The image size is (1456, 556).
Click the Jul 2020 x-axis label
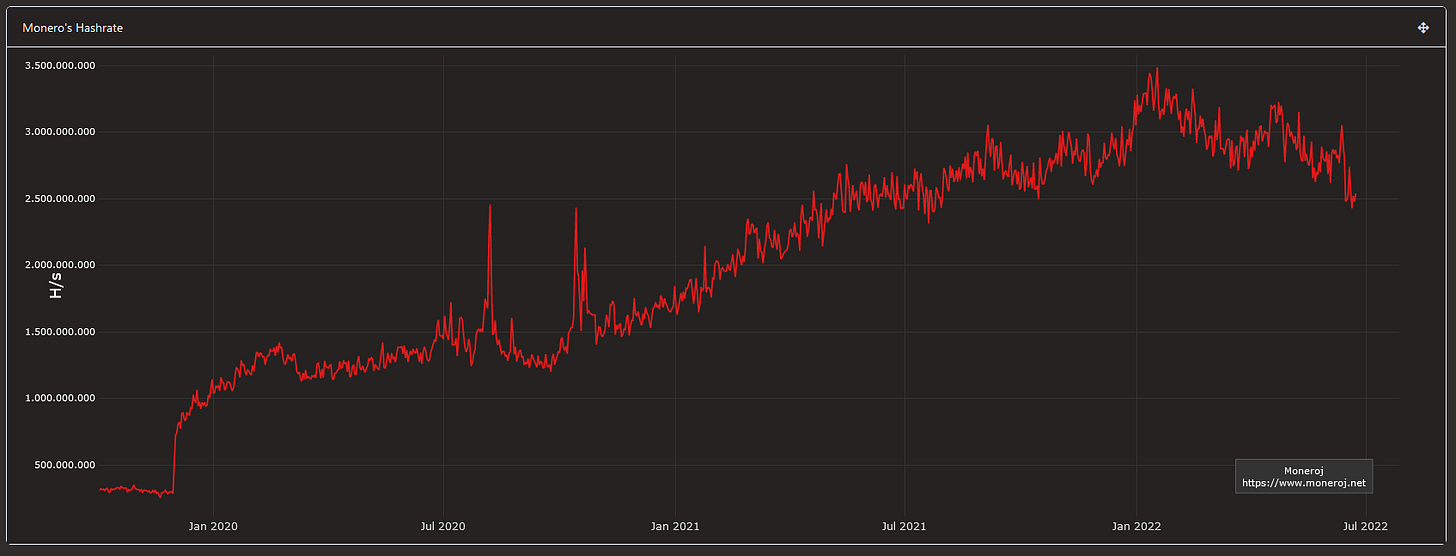point(444,525)
